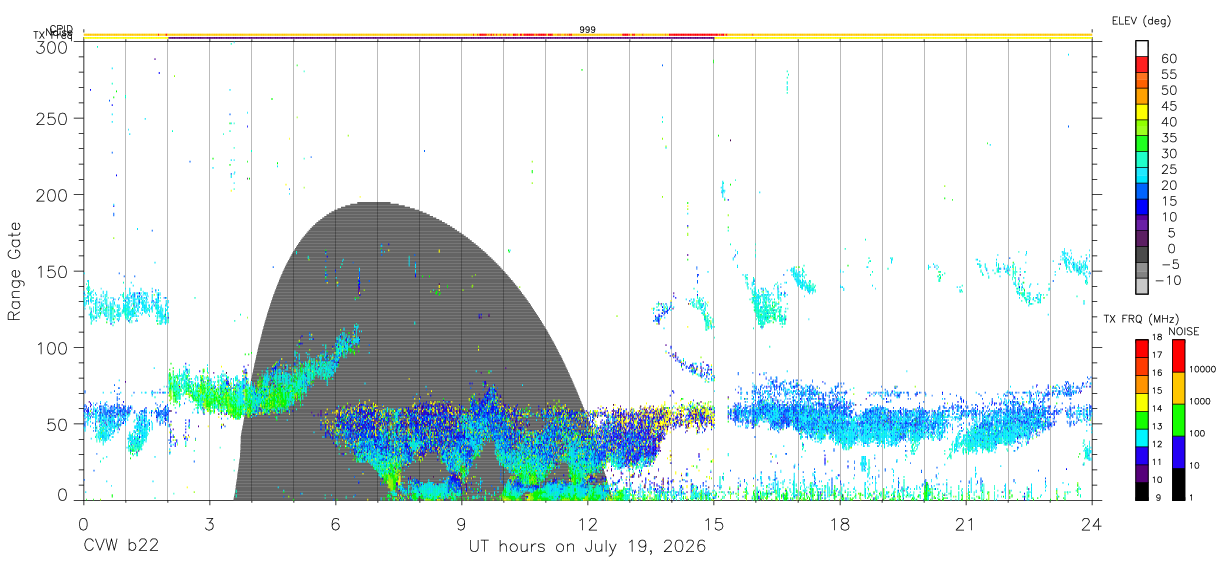The width and height of the screenshot is (1228, 567).
Task: Click x-axis tick label '3'
Action: click(209, 523)
